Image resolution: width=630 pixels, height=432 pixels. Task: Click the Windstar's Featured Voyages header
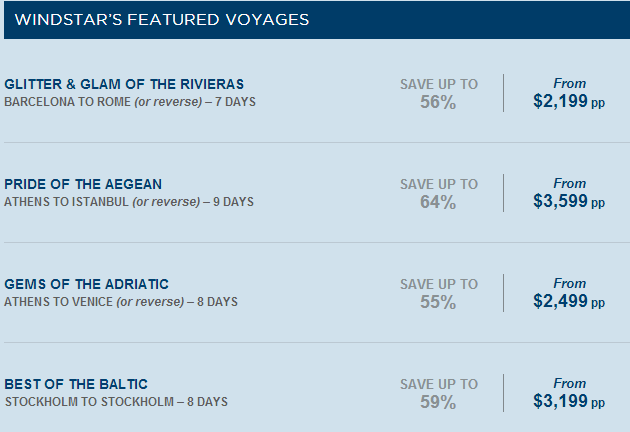(162, 20)
